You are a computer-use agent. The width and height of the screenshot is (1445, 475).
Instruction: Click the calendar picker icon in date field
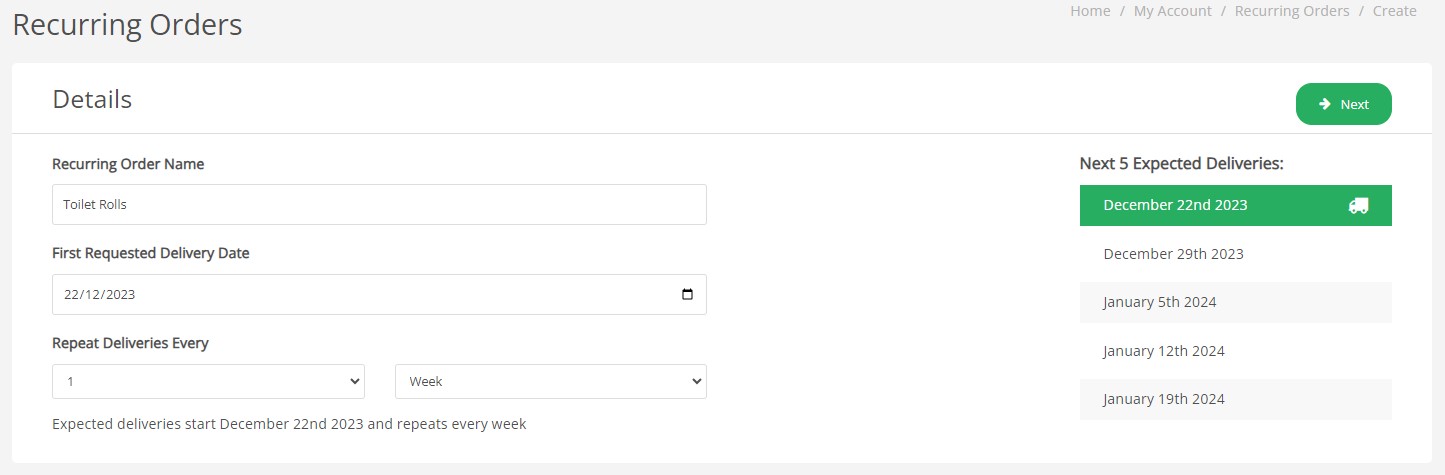point(687,295)
